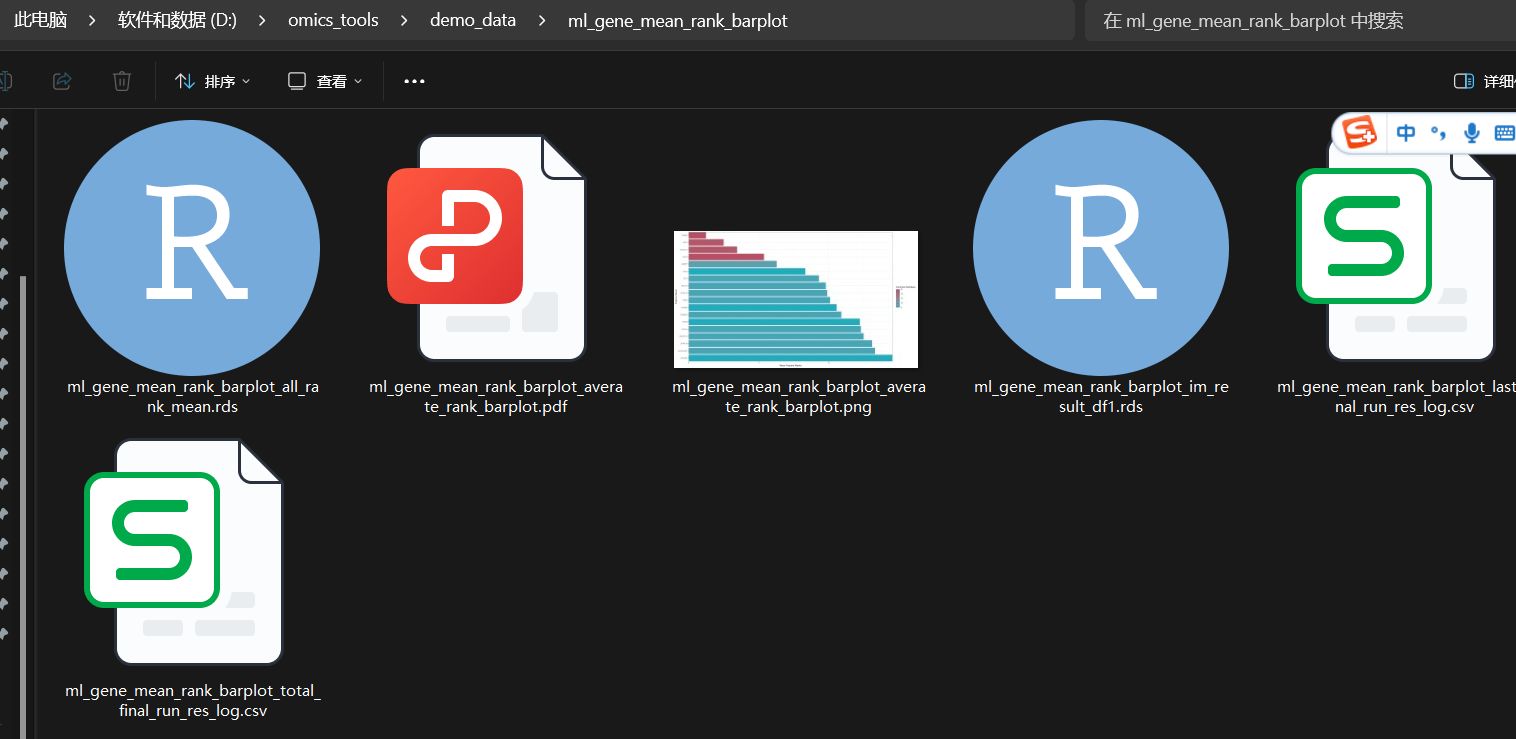Screen dimensions: 1516x739
Task: Click the IME microphone voice input icon
Action: pos(1471,132)
